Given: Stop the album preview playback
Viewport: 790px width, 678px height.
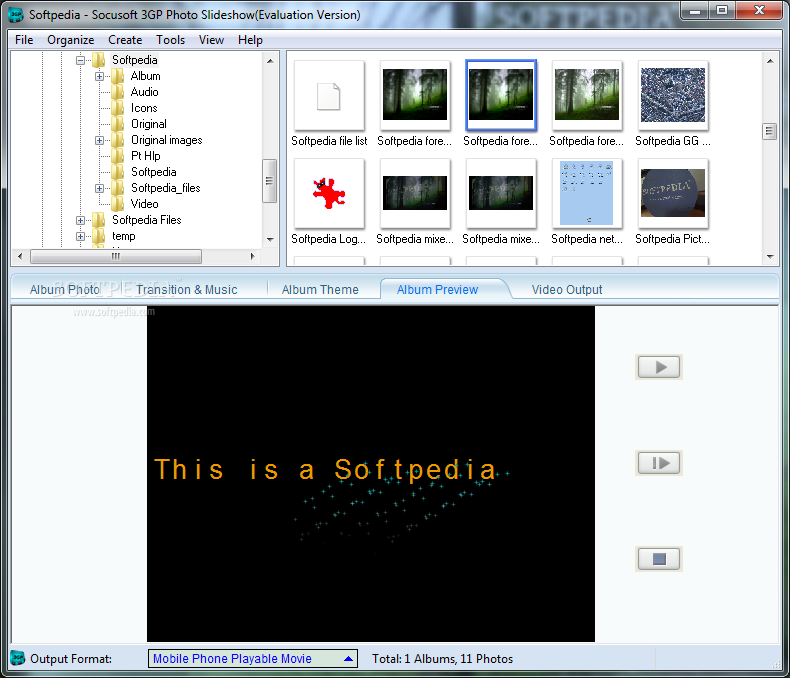Looking at the screenshot, I should [x=659, y=559].
